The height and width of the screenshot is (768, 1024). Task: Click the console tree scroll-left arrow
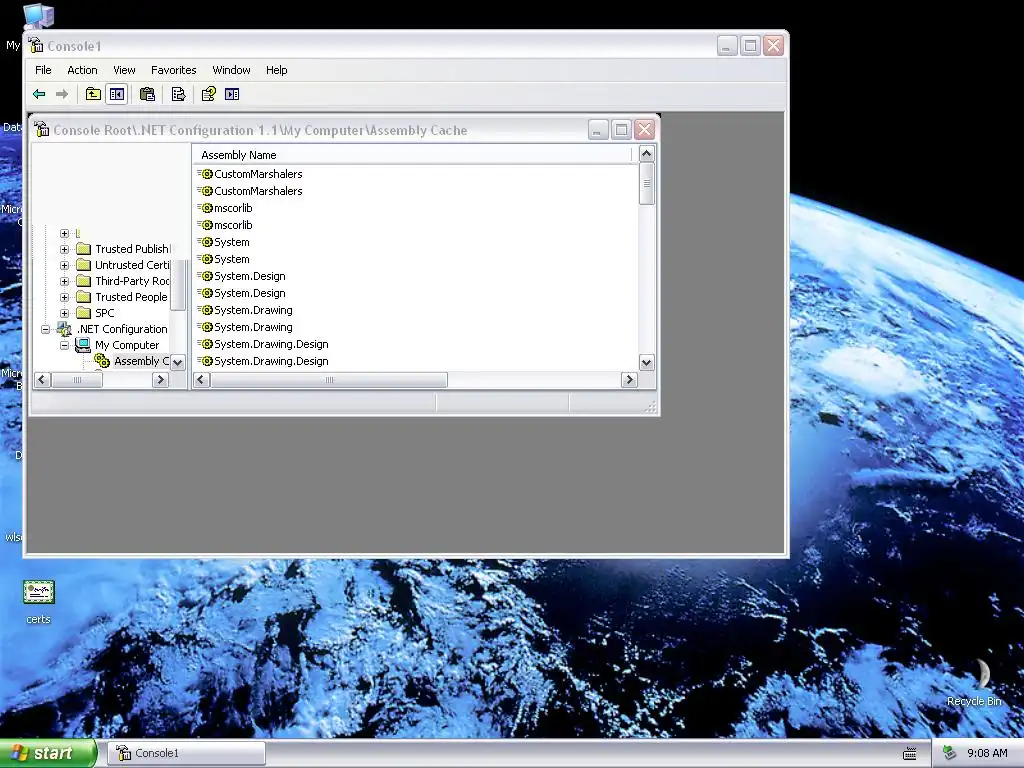coord(42,379)
